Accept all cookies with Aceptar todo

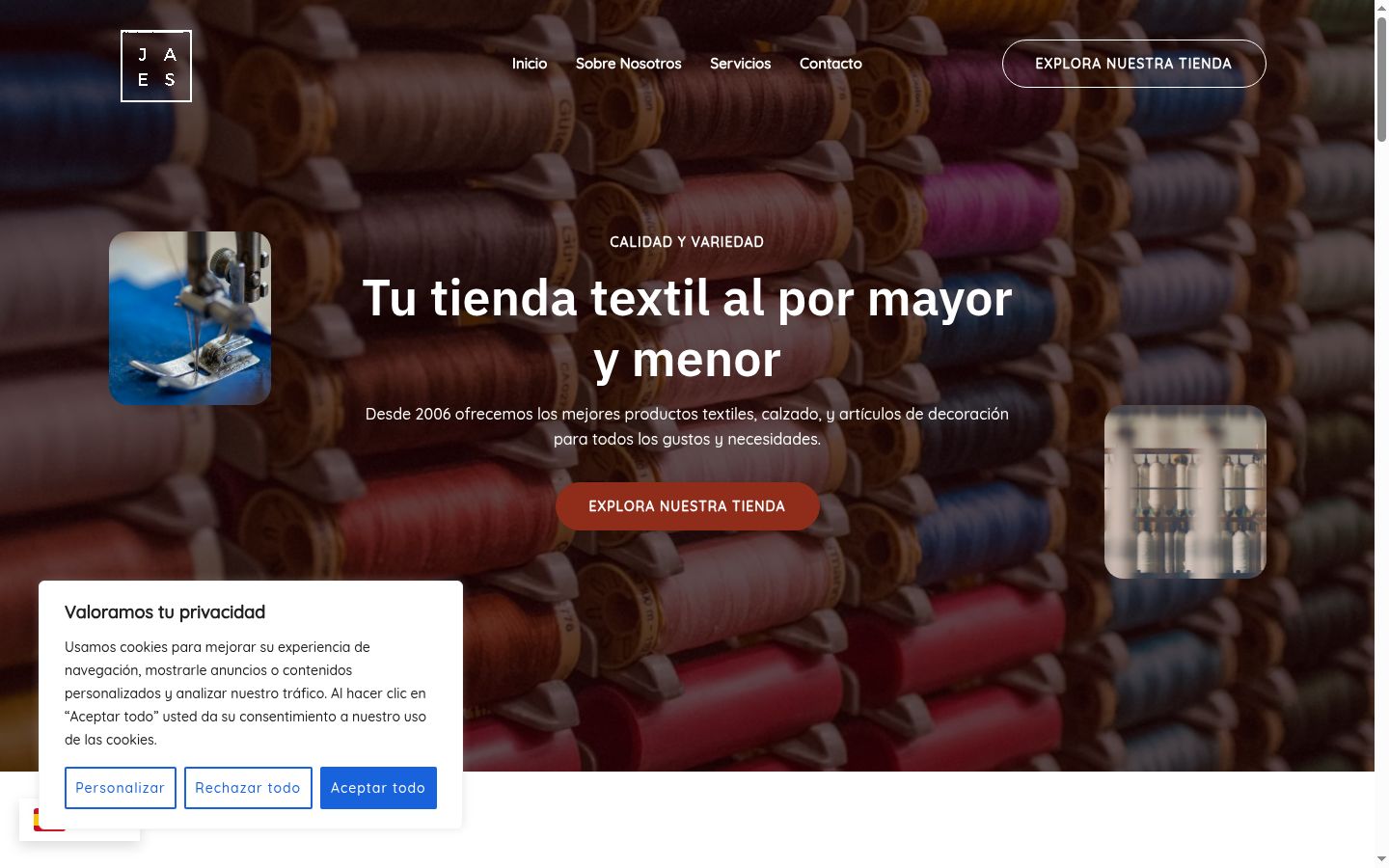[x=378, y=788]
